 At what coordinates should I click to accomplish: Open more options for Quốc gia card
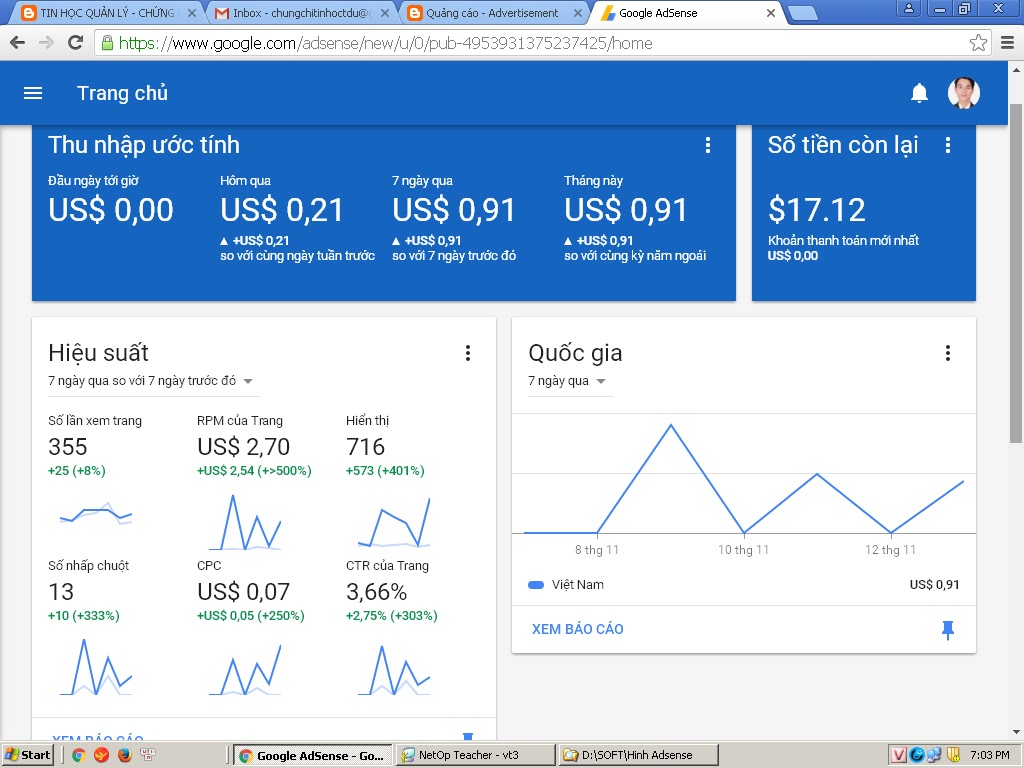(x=948, y=353)
